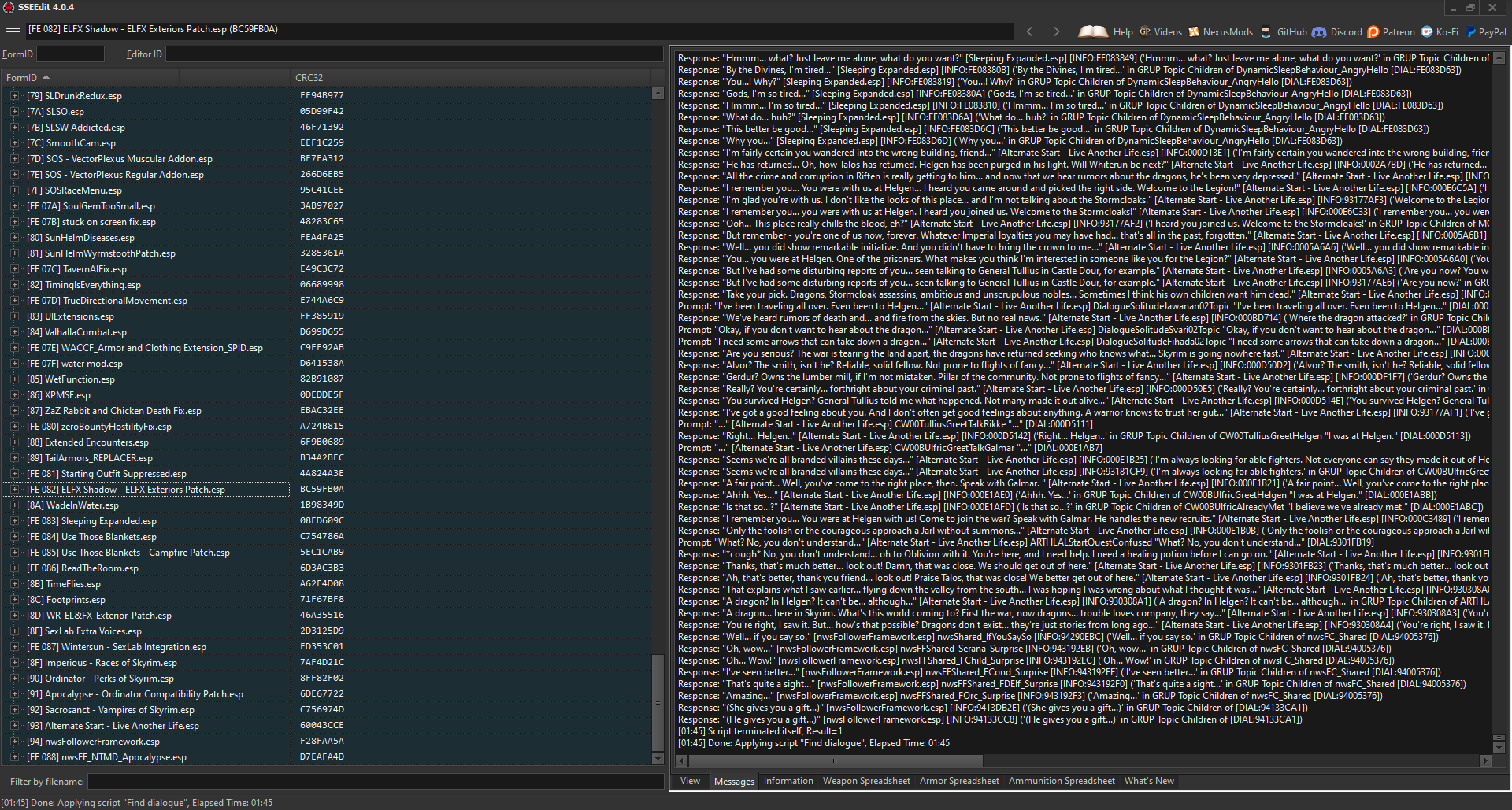Expand [7C] SmoothCam.esp node

pos(14,143)
